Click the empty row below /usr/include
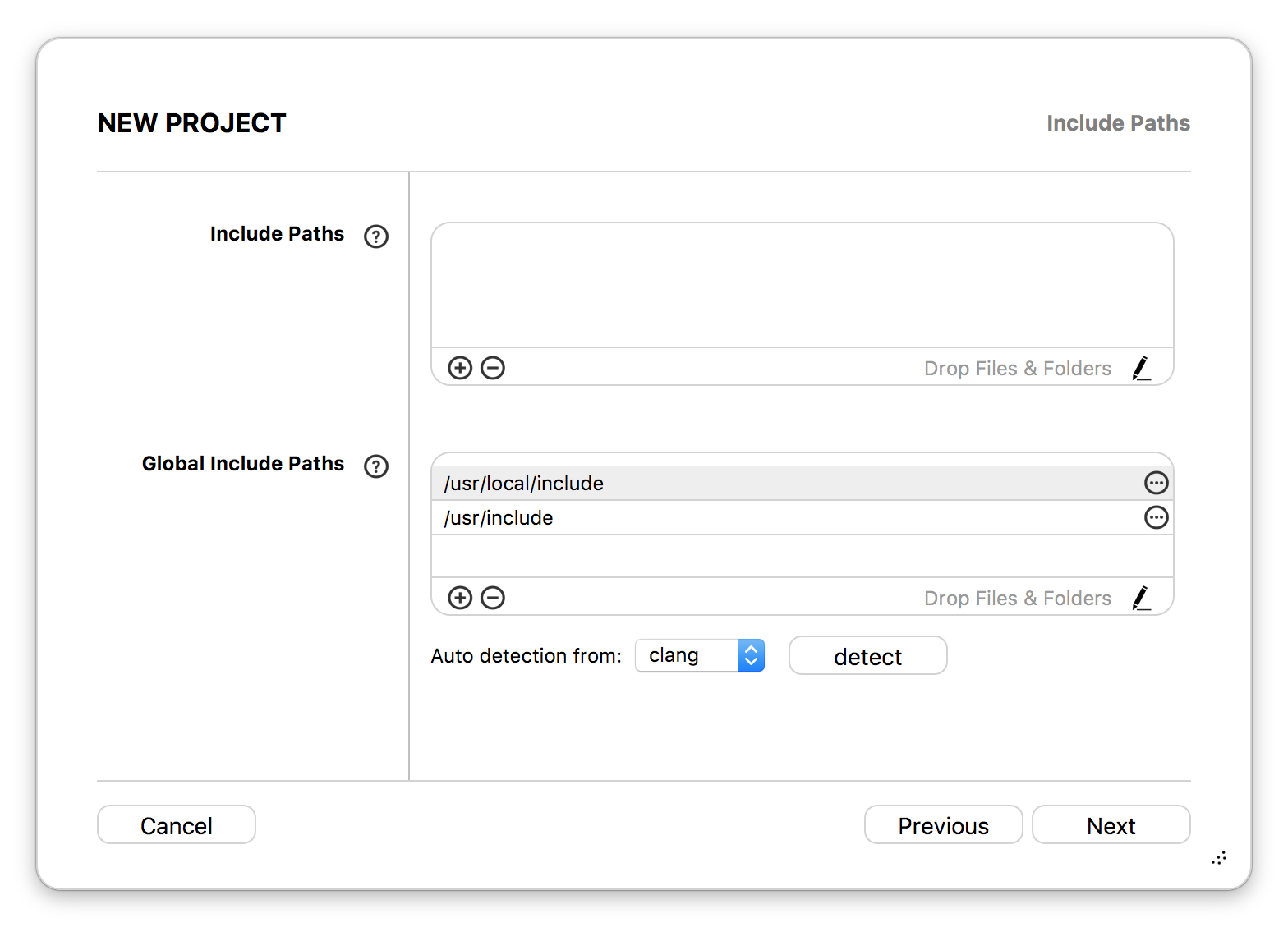The width and height of the screenshot is (1288, 941). [803, 556]
